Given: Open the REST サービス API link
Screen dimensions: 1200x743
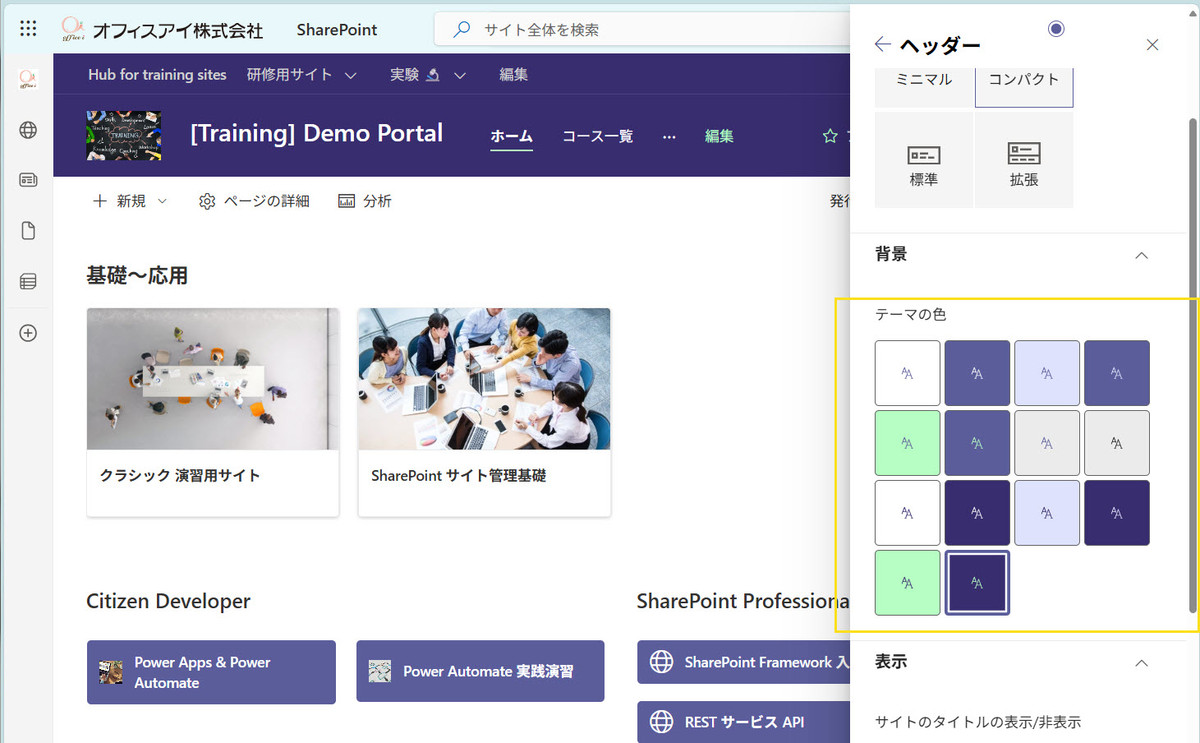Looking at the screenshot, I should pyautogui.click(x=743, y=721).
